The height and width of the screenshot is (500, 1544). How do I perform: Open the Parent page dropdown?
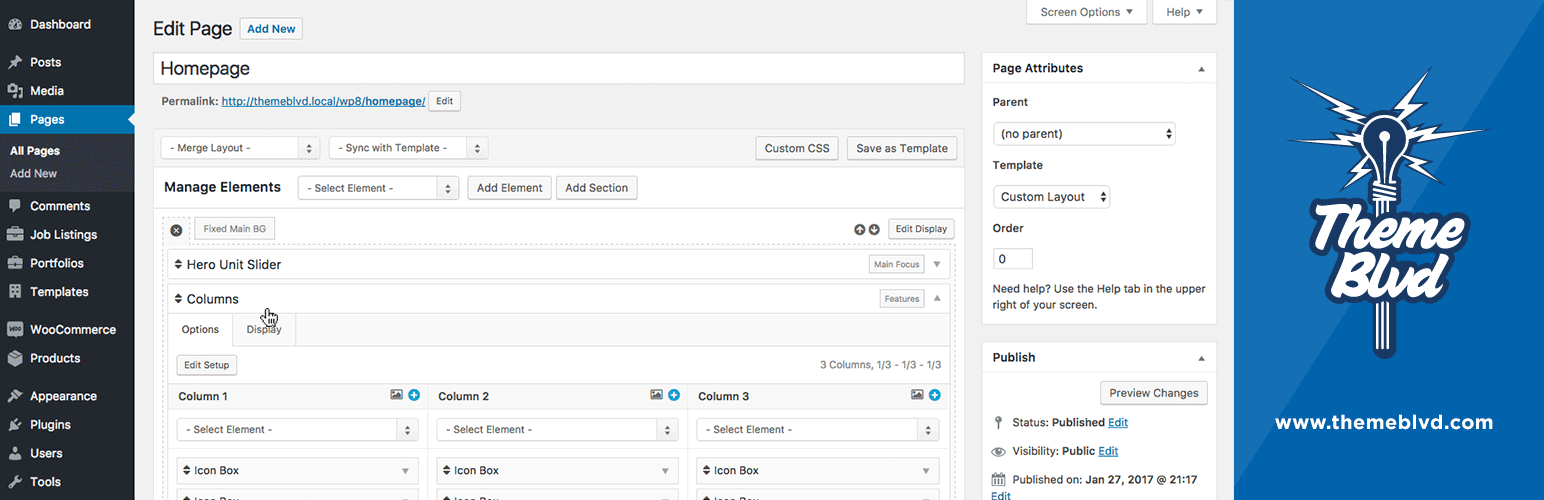coord(1084,134)
